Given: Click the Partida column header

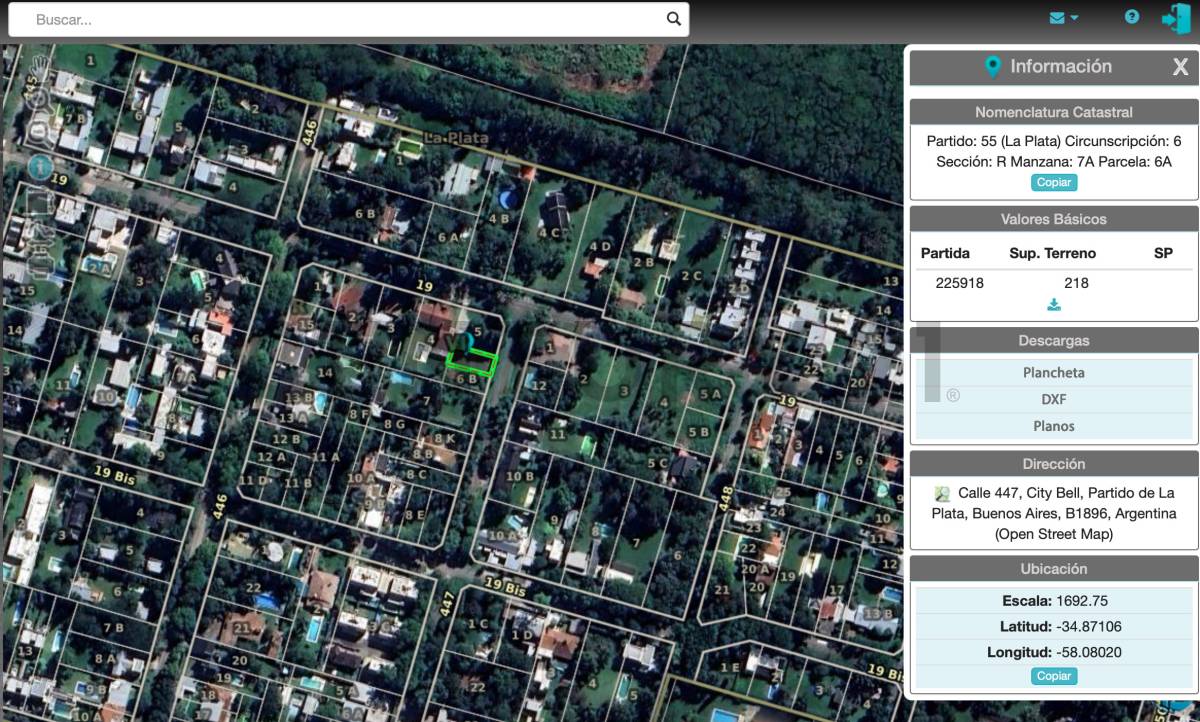Looking at the screenshot, I should pyautogui.click(x=945, y=254).
